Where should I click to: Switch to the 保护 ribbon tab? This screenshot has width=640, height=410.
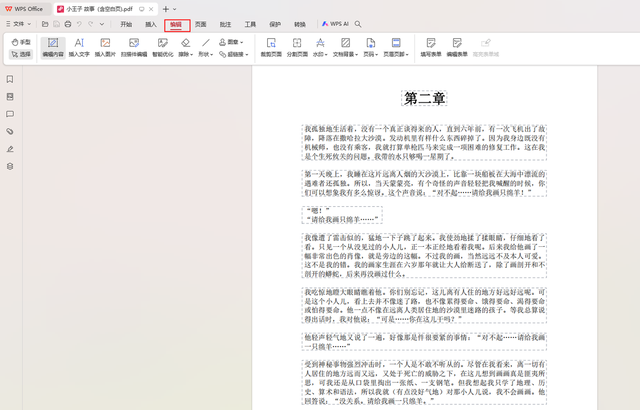[275, 24]
